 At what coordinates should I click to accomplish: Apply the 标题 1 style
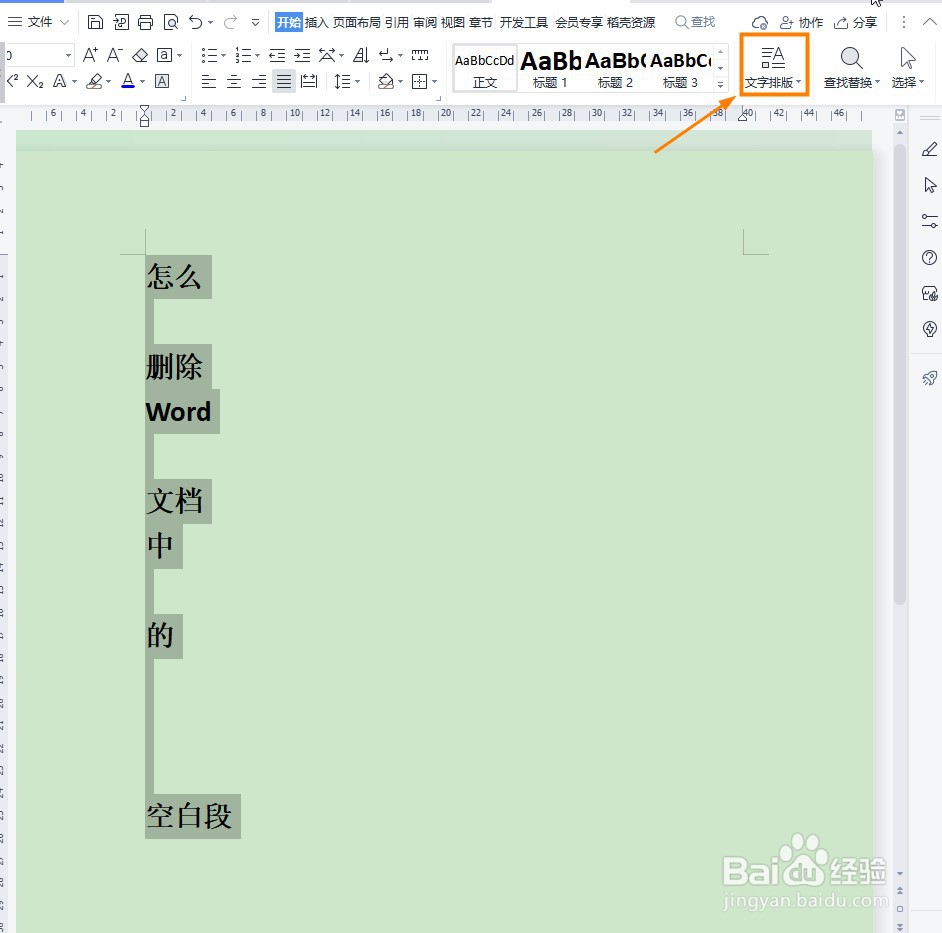point(550,68)
